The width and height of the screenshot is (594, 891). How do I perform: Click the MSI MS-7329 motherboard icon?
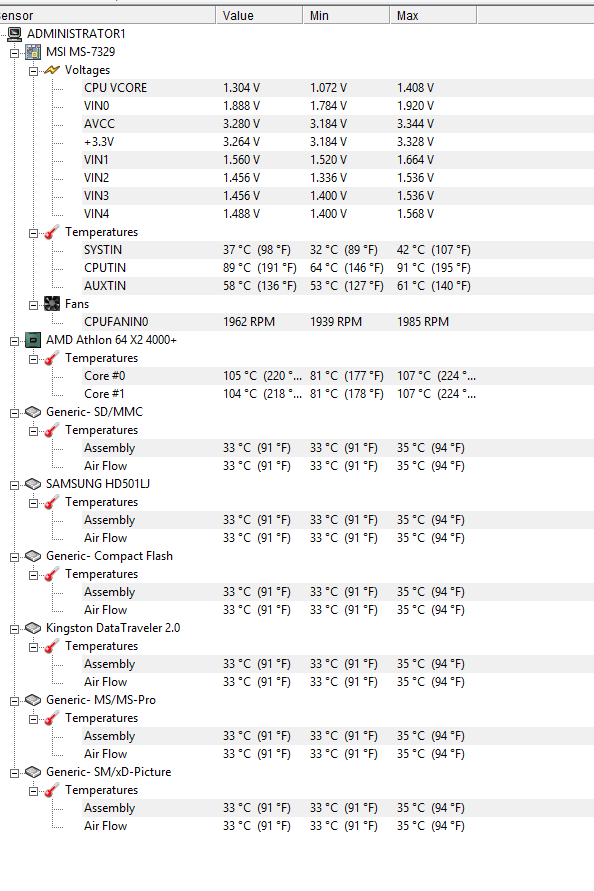33,52
